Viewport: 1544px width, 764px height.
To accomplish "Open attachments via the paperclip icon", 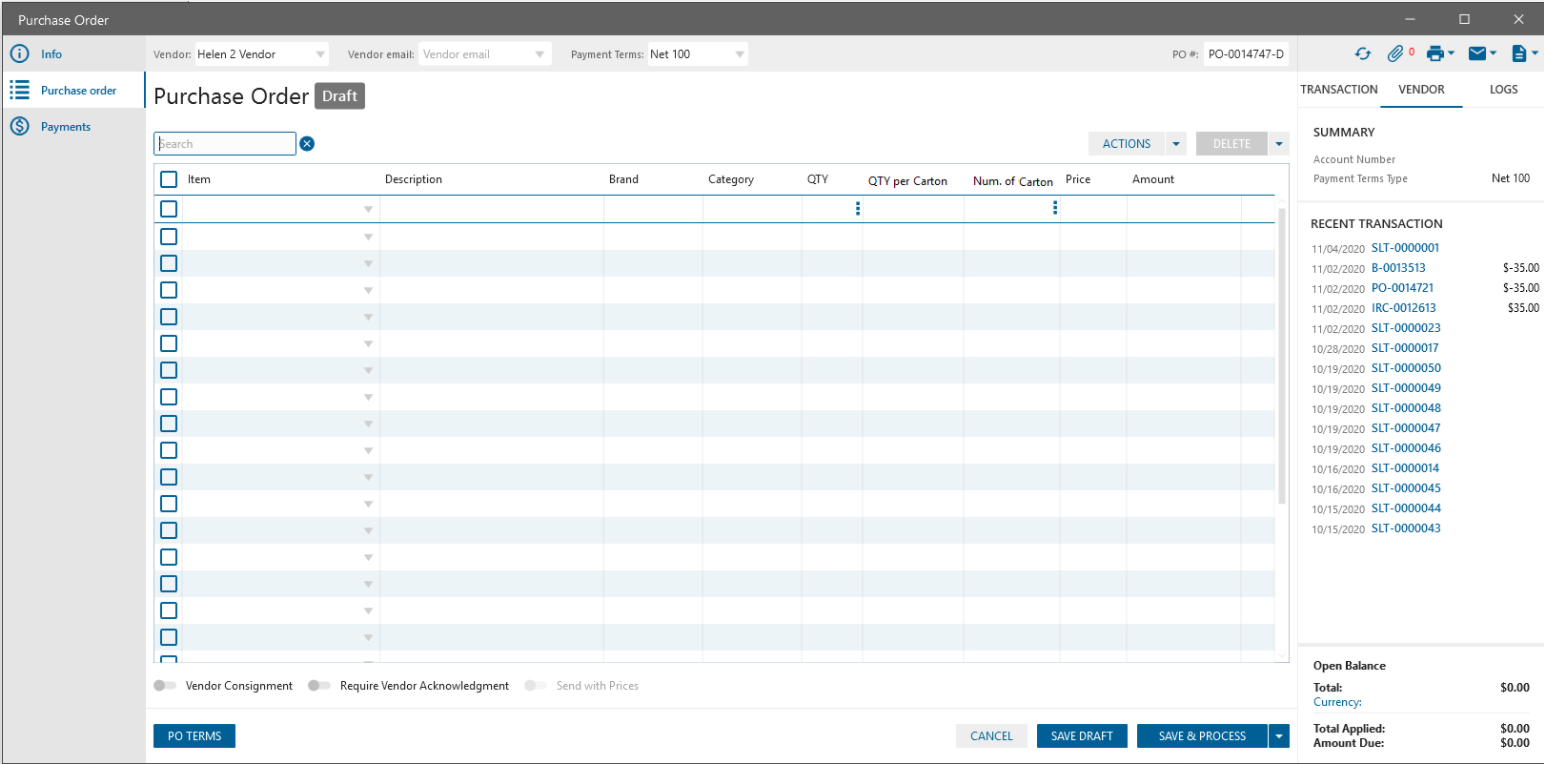I will [1396, 54].
